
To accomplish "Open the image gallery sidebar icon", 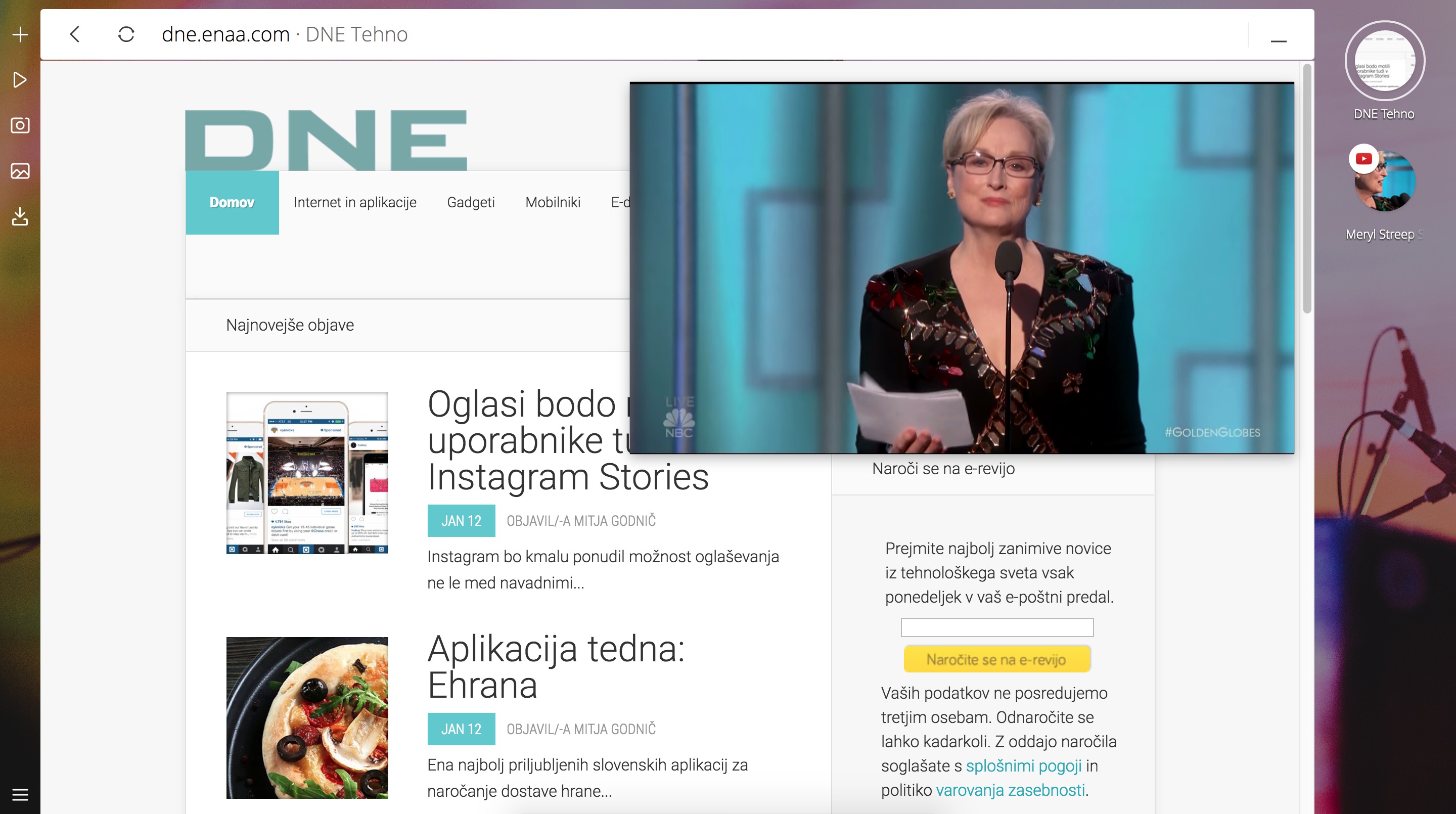I will click(x=20, y=171).
